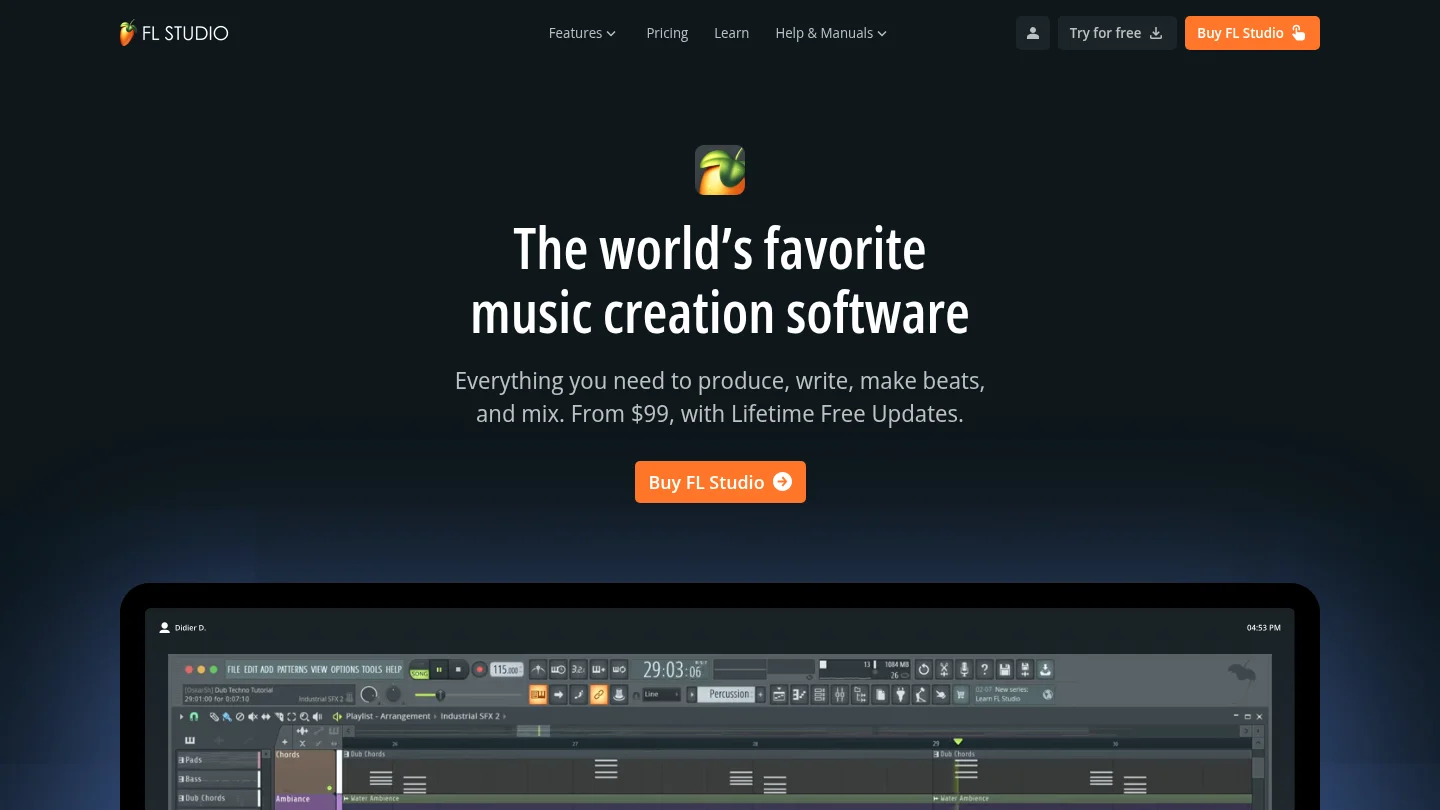The image size is (1440, 810).
Task: Toggle the orange typing keyboard to piano icon
Action: coord(538,694)
